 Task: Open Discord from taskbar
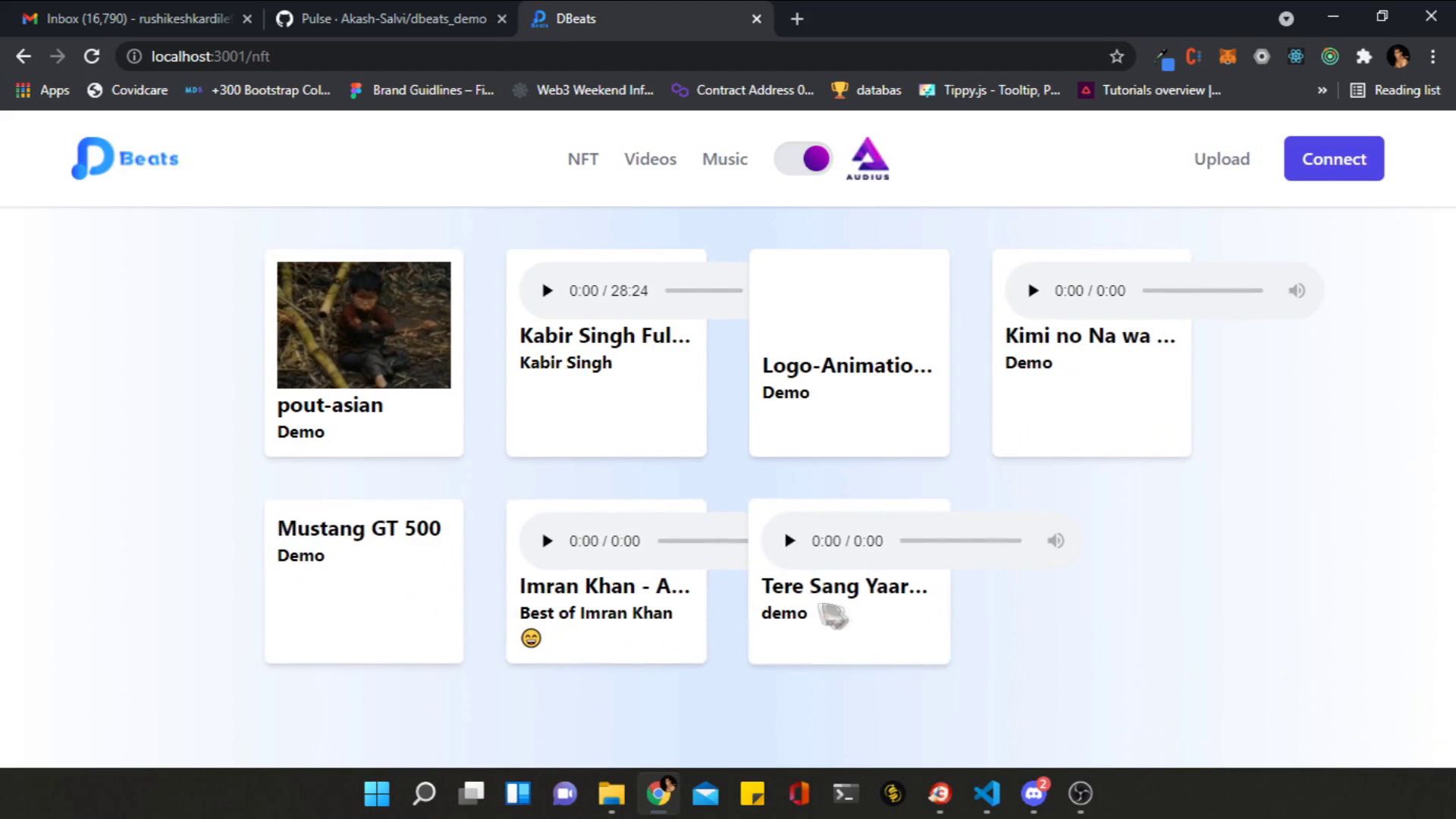(x=1034, y=793)
